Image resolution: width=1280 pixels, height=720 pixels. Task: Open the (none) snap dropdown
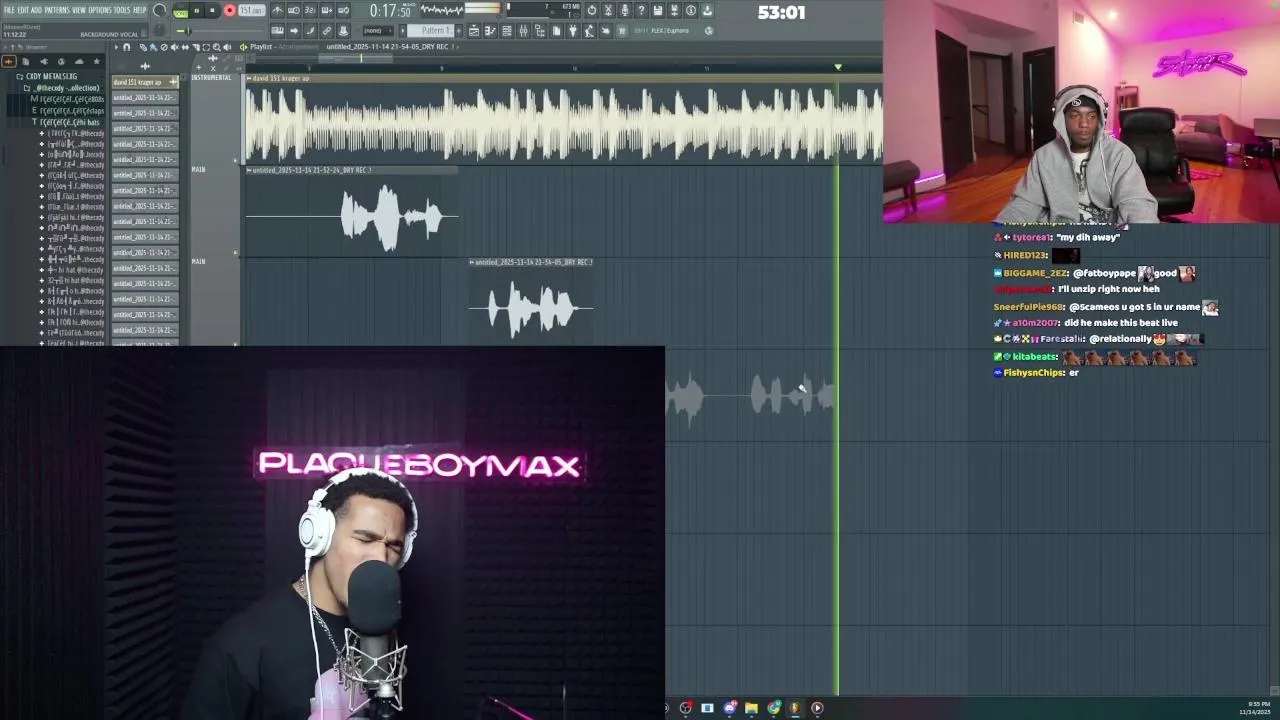point(378,31)
